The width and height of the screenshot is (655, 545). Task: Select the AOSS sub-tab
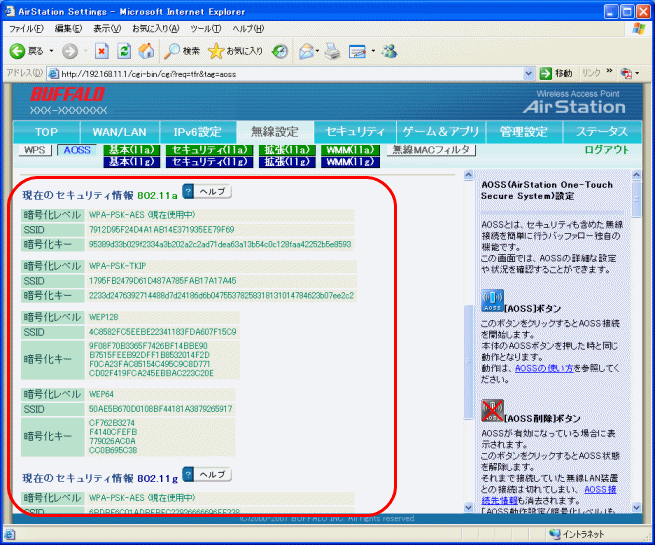77,150
